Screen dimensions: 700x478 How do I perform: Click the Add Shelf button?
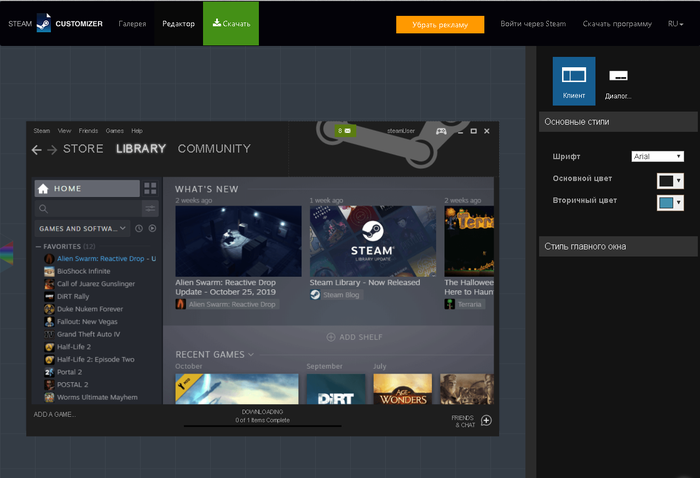coord(354,337)
